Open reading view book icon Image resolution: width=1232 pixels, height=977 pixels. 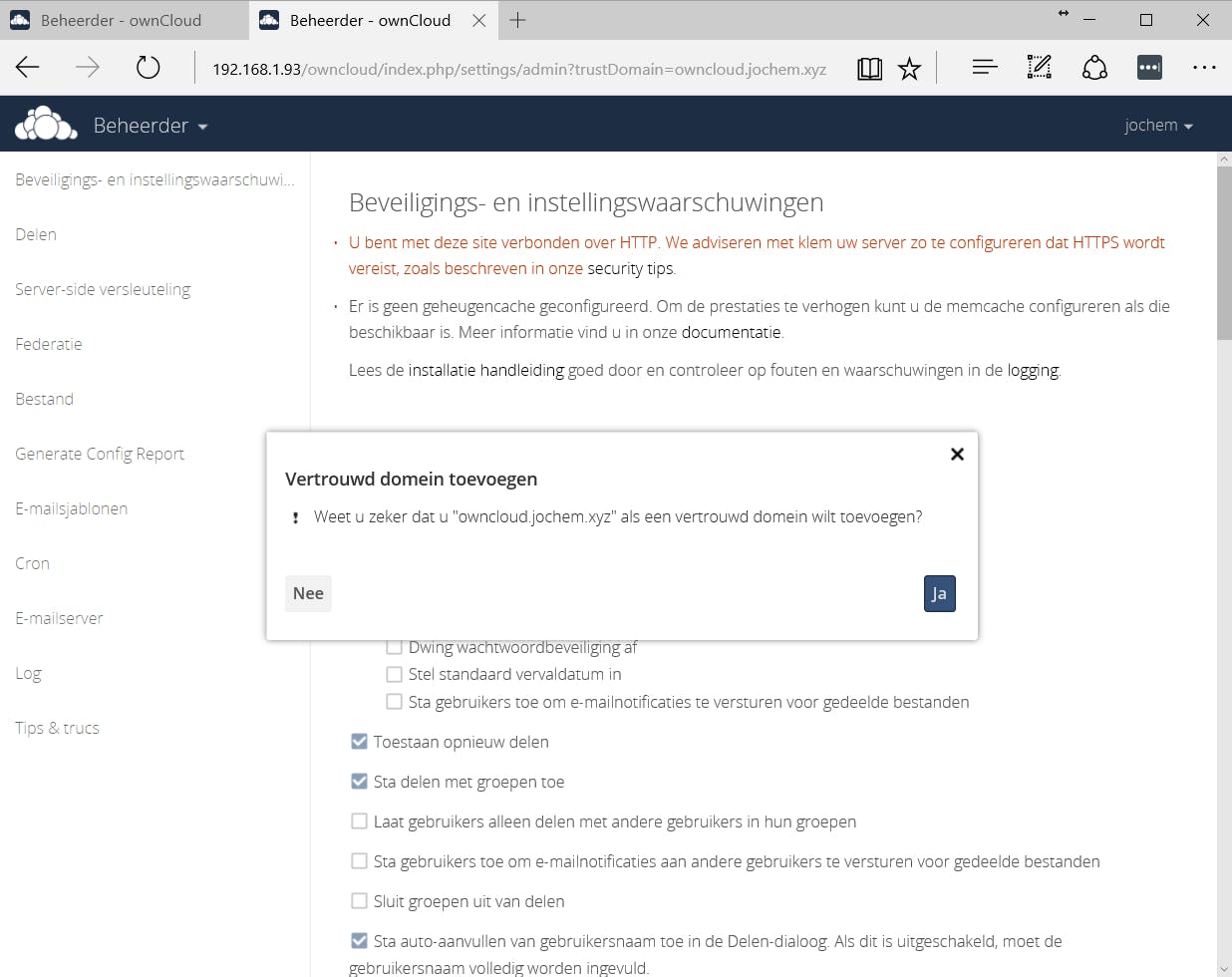869,68
